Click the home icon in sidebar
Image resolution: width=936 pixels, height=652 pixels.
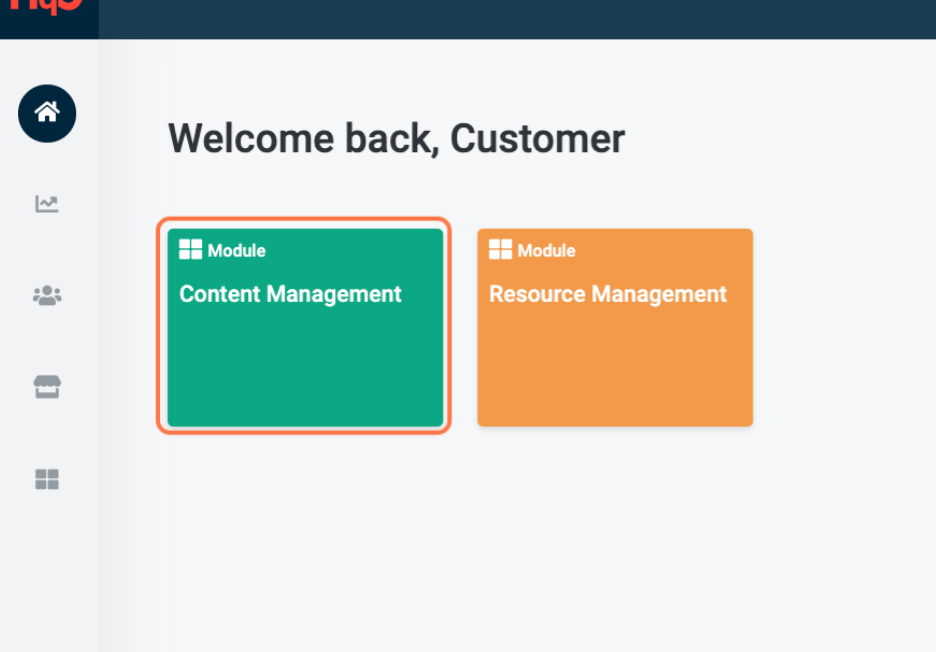[47, 113]
